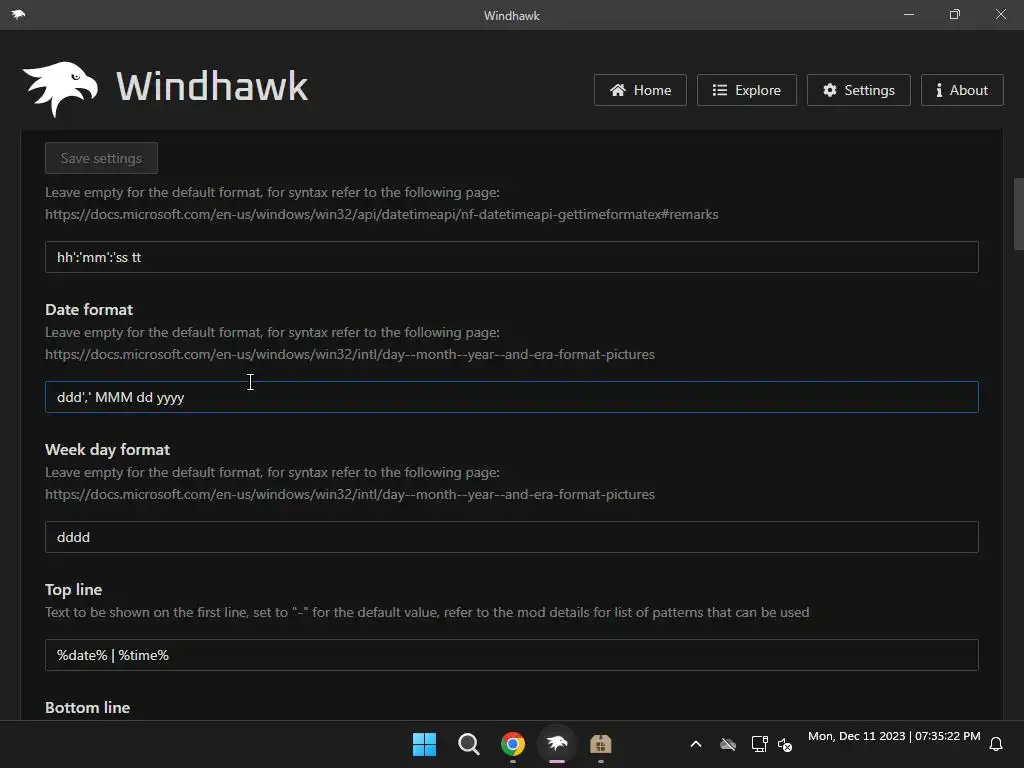1024x768 pixels.
Task: Click the Windhawk title bar app icon
Action: pos(18,14)
